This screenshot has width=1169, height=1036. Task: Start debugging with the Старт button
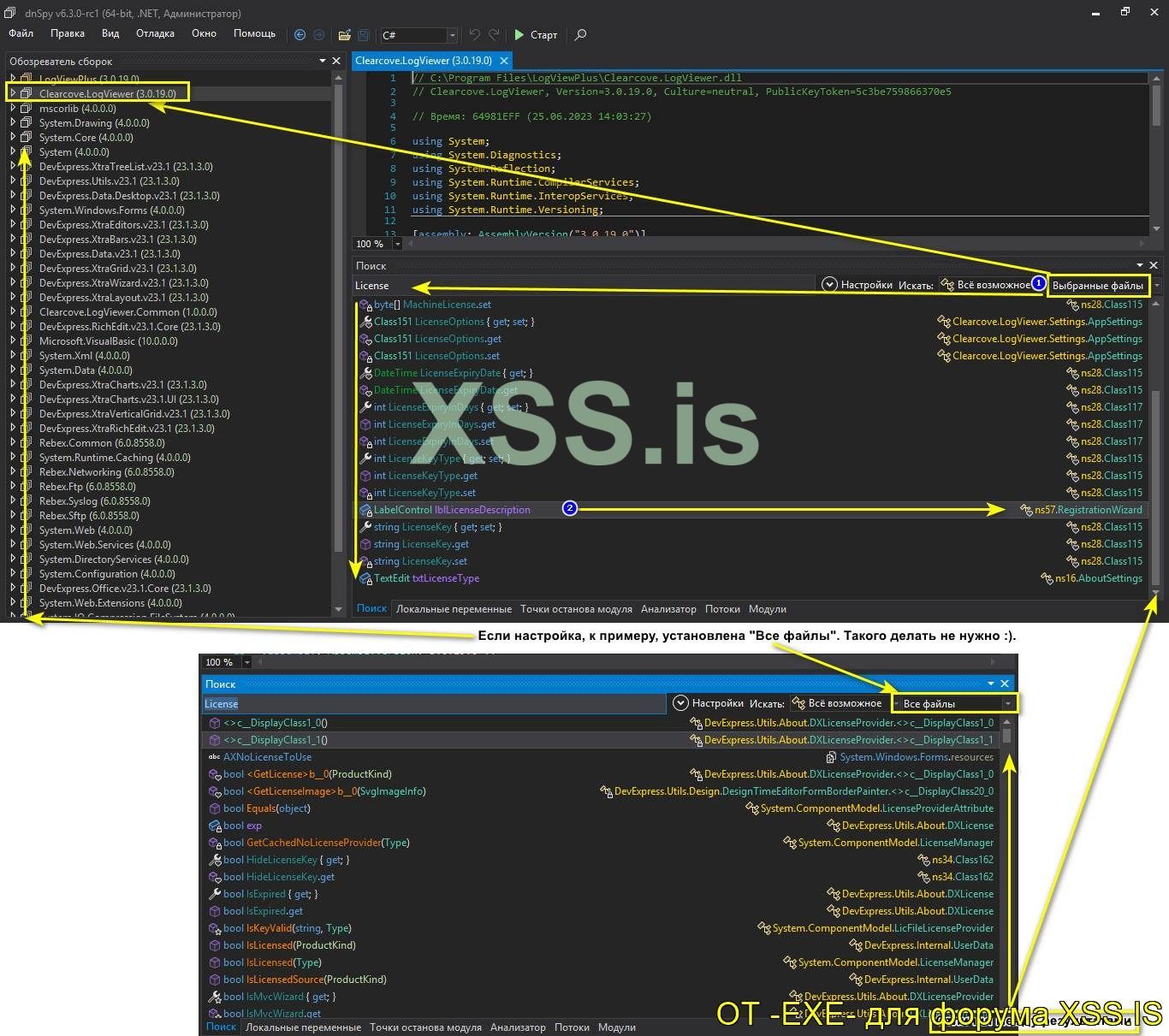tap(536, 35)
